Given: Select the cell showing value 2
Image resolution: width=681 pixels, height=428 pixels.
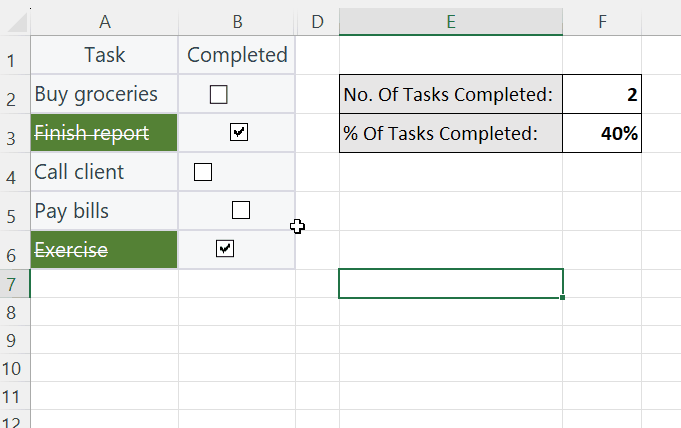Looking at the screenshot, I should [602, 94].
